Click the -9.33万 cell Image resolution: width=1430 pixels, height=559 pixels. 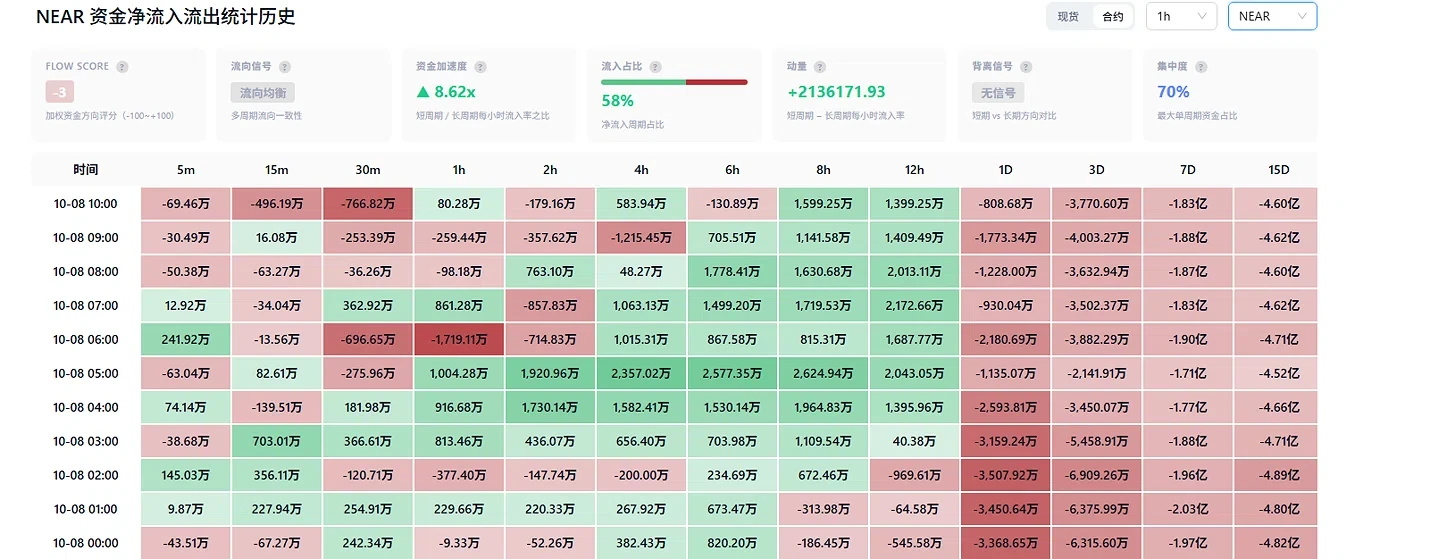[459, 544]
